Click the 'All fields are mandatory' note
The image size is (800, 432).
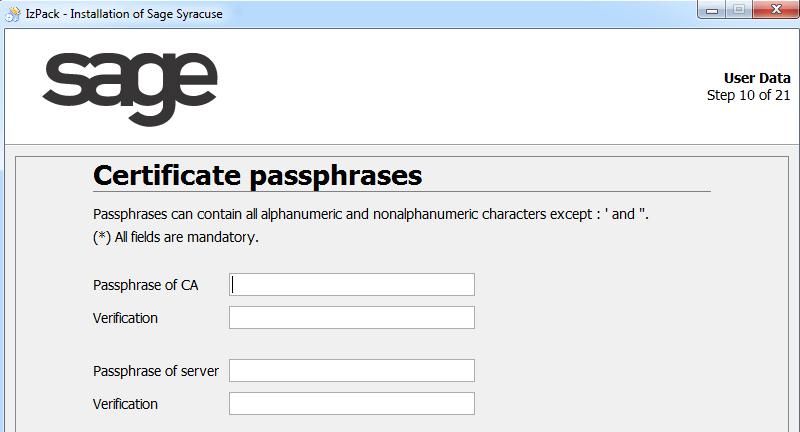click(x=176, y=237)
